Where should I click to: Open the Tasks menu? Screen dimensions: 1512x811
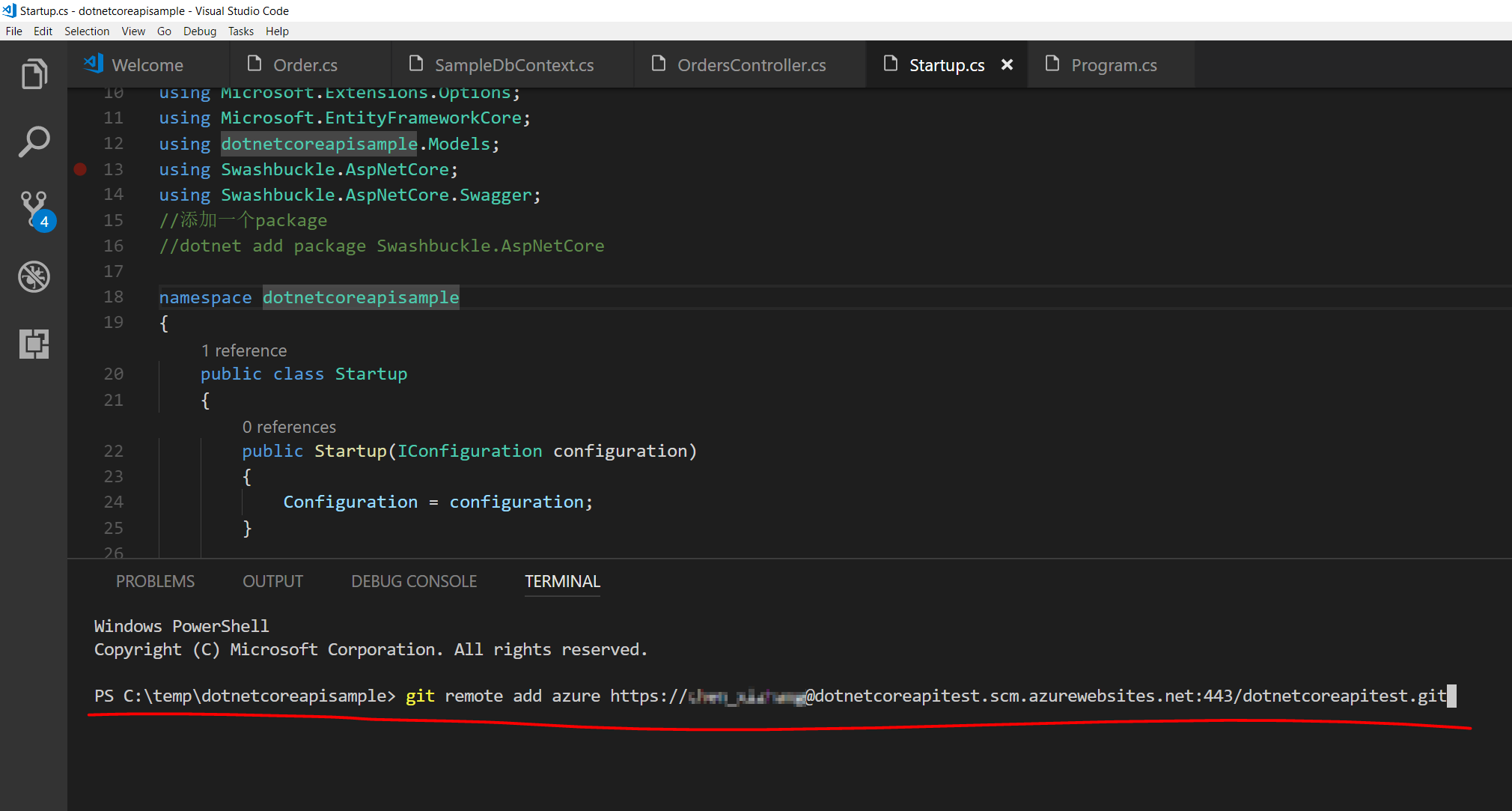click(x=240, y=31)
